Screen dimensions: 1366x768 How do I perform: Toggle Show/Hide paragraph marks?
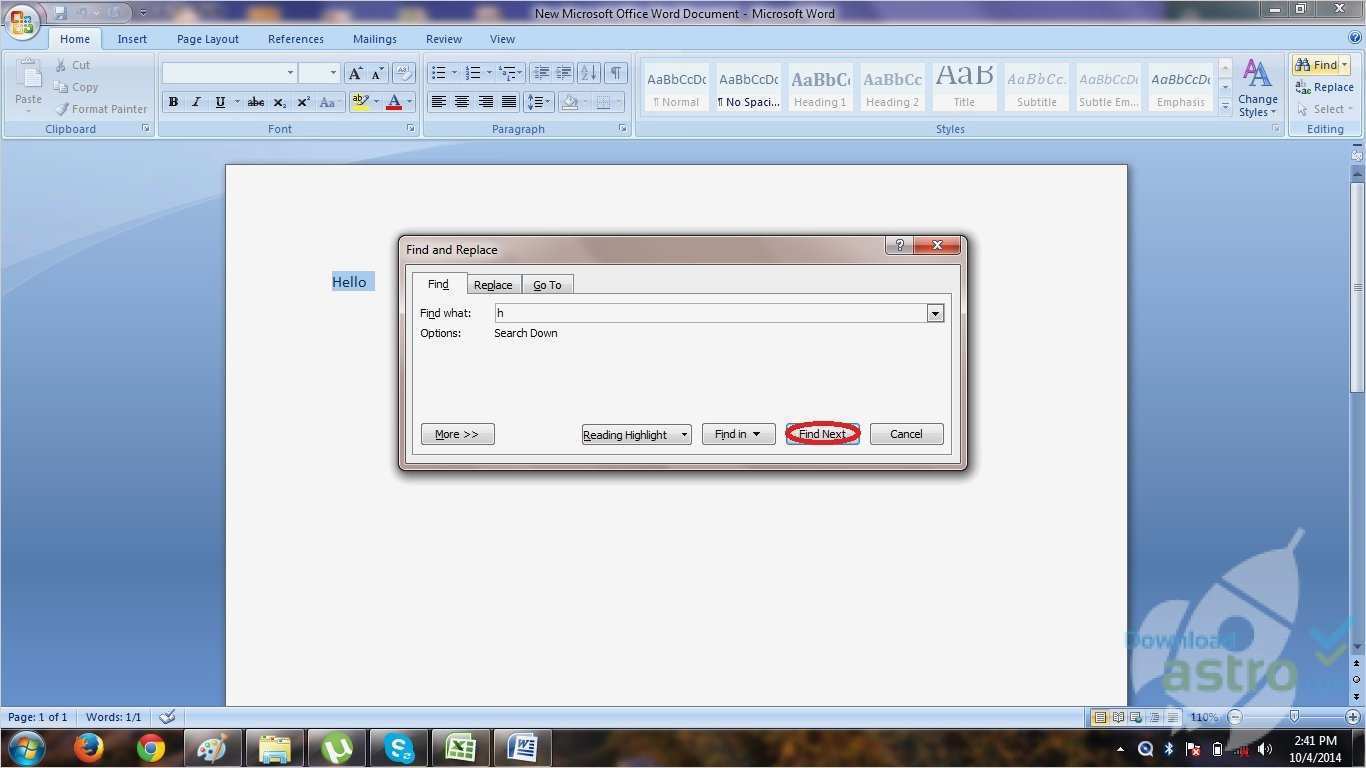(x=616, y=73)
